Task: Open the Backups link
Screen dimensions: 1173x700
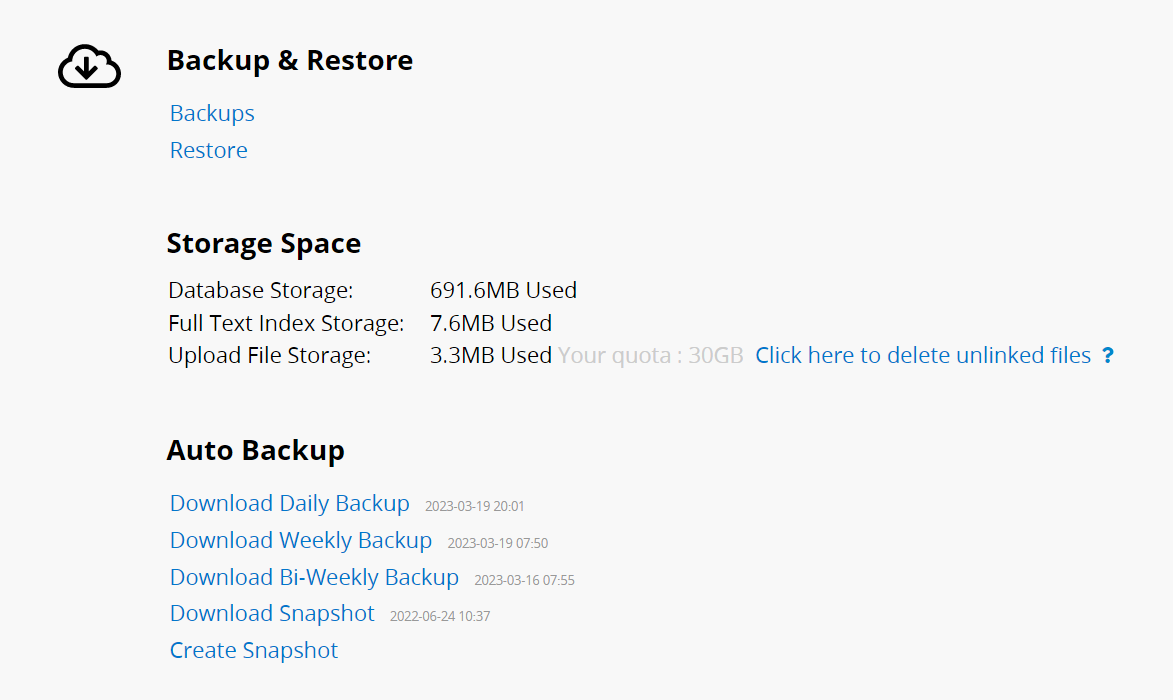Action: tap(212, 113)
